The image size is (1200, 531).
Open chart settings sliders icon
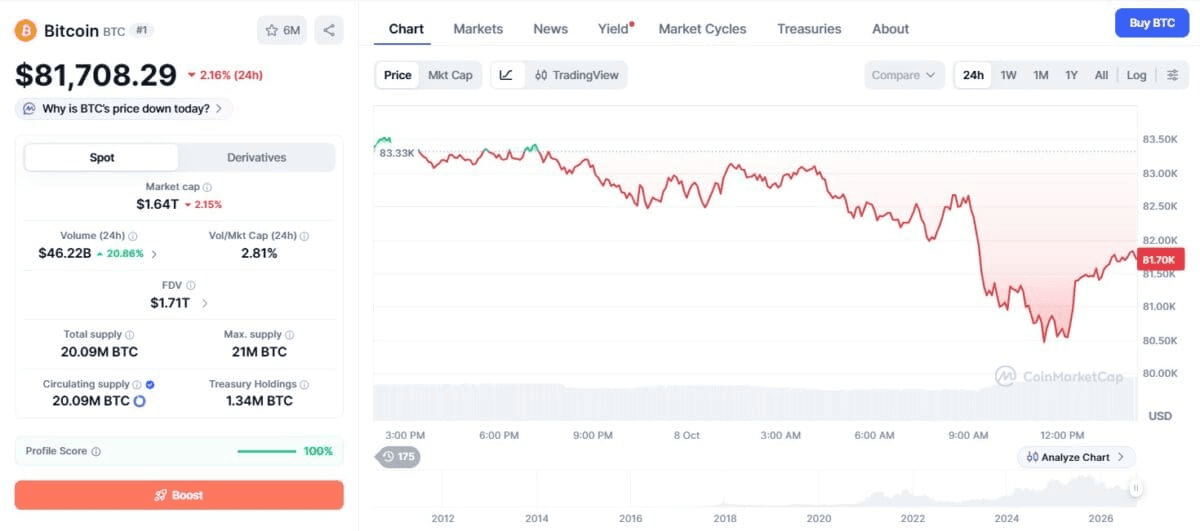pos(1172,75)
